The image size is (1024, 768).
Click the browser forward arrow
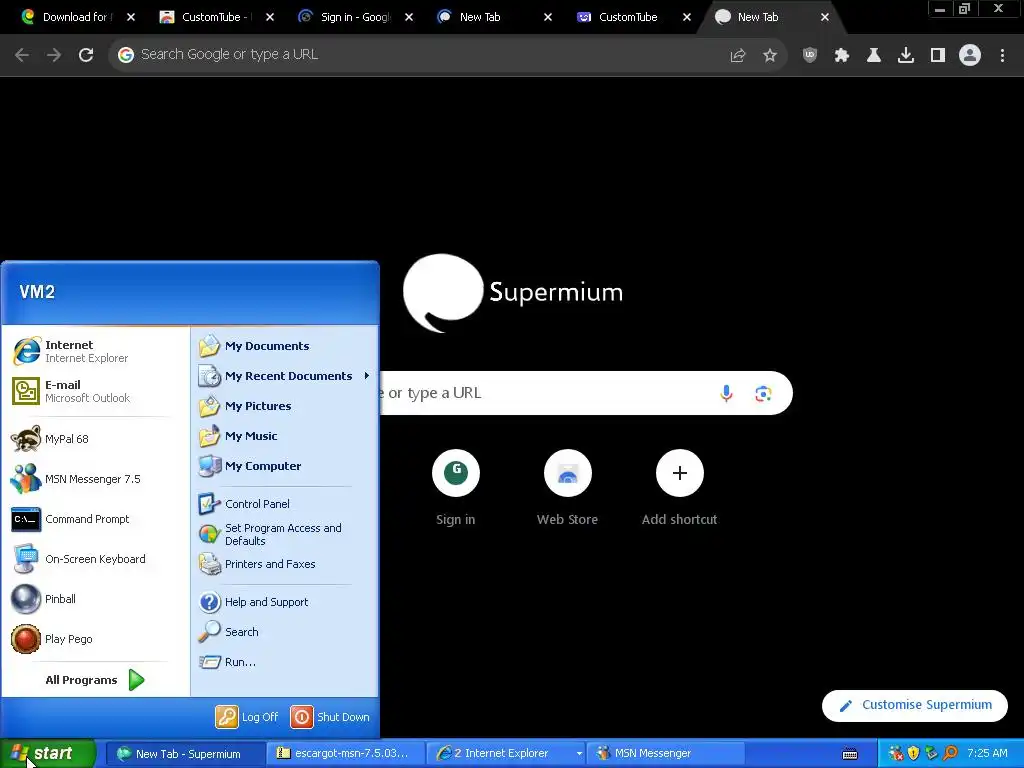point(54,55)
